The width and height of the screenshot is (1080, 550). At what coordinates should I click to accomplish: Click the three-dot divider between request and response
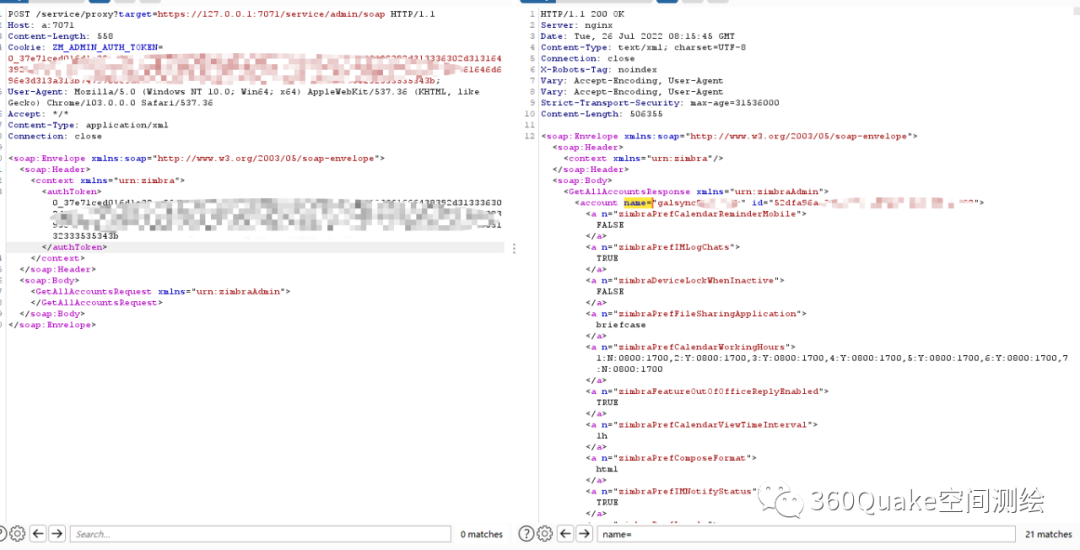point(514,248)
